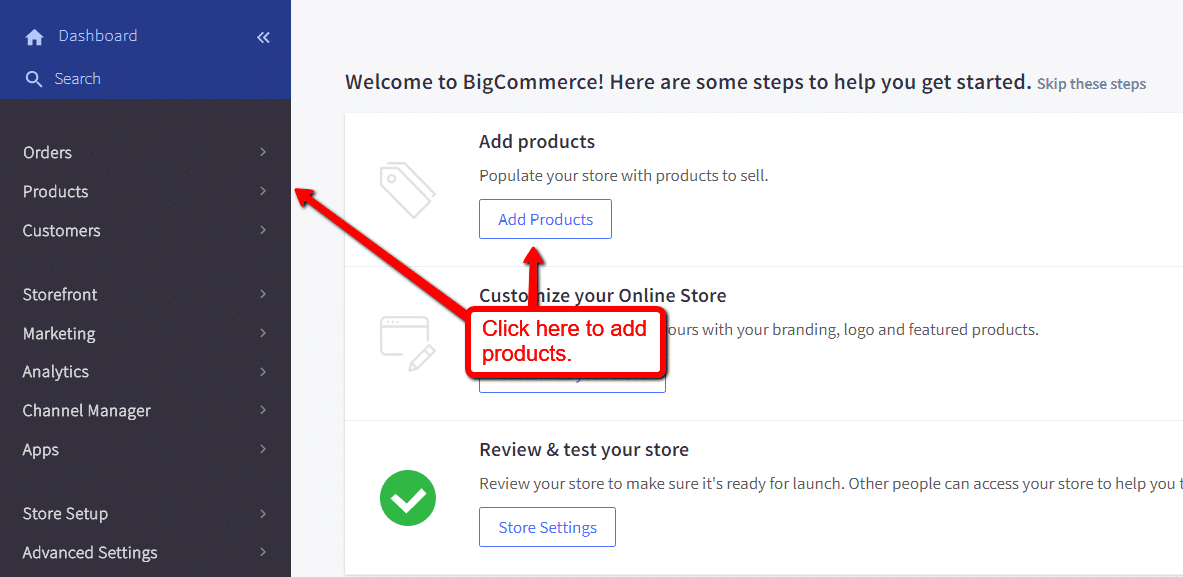Click the green checkmark for Review & test

(408, 498)
